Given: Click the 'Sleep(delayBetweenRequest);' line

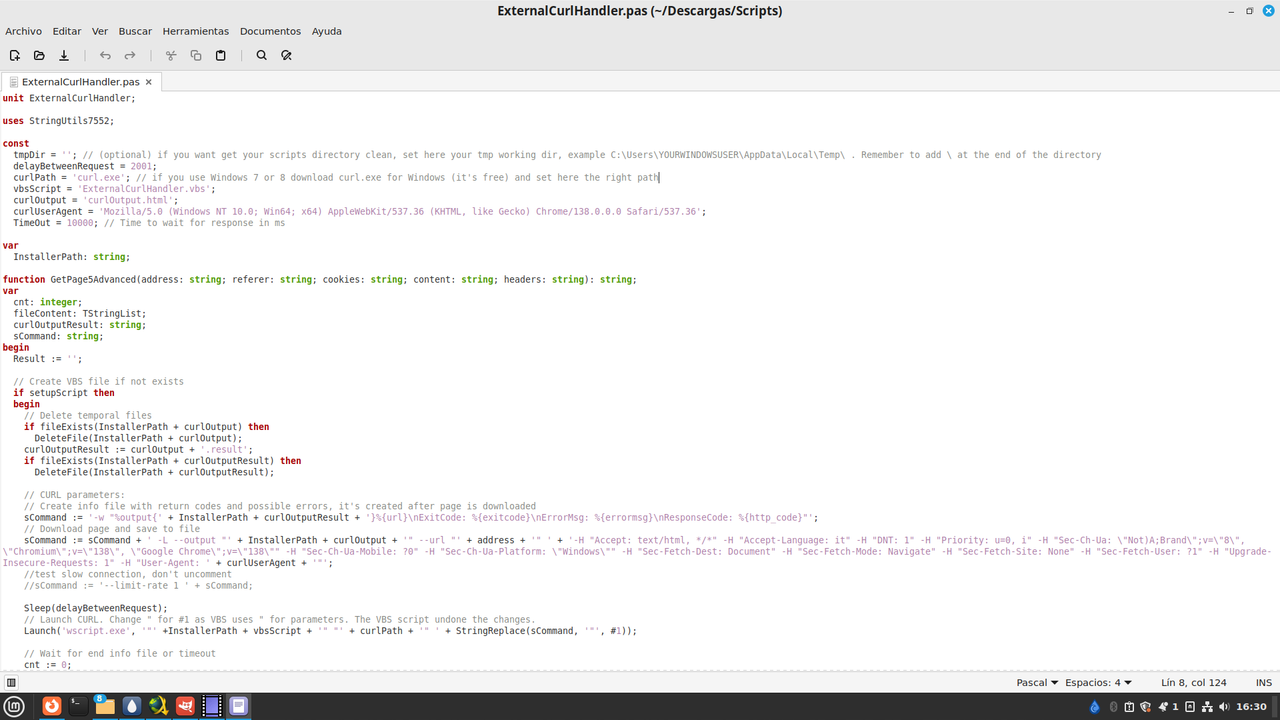Looking at the screenshot, I should (96, 608).
